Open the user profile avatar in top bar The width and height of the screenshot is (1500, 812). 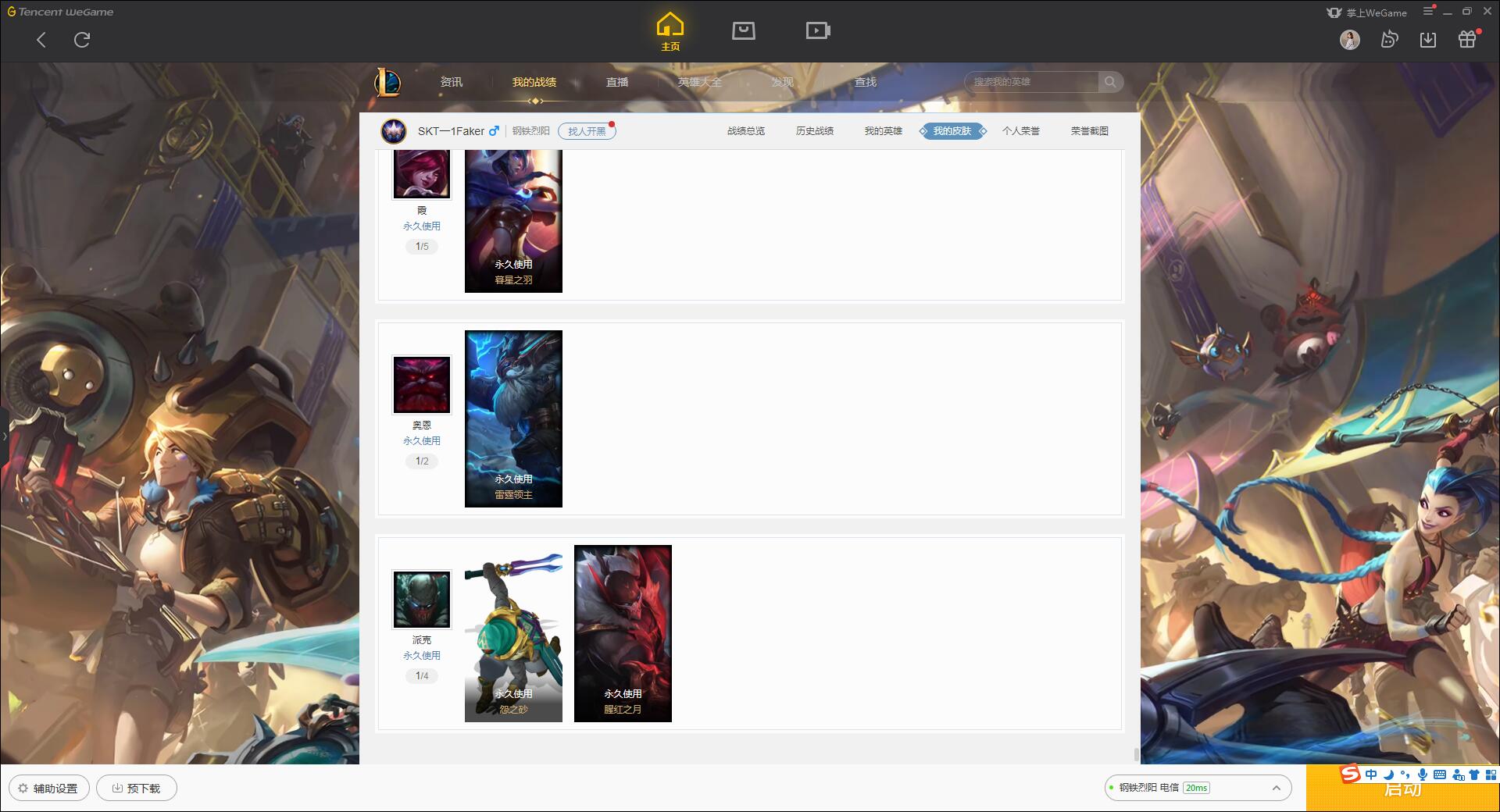tap(1349, 40)
